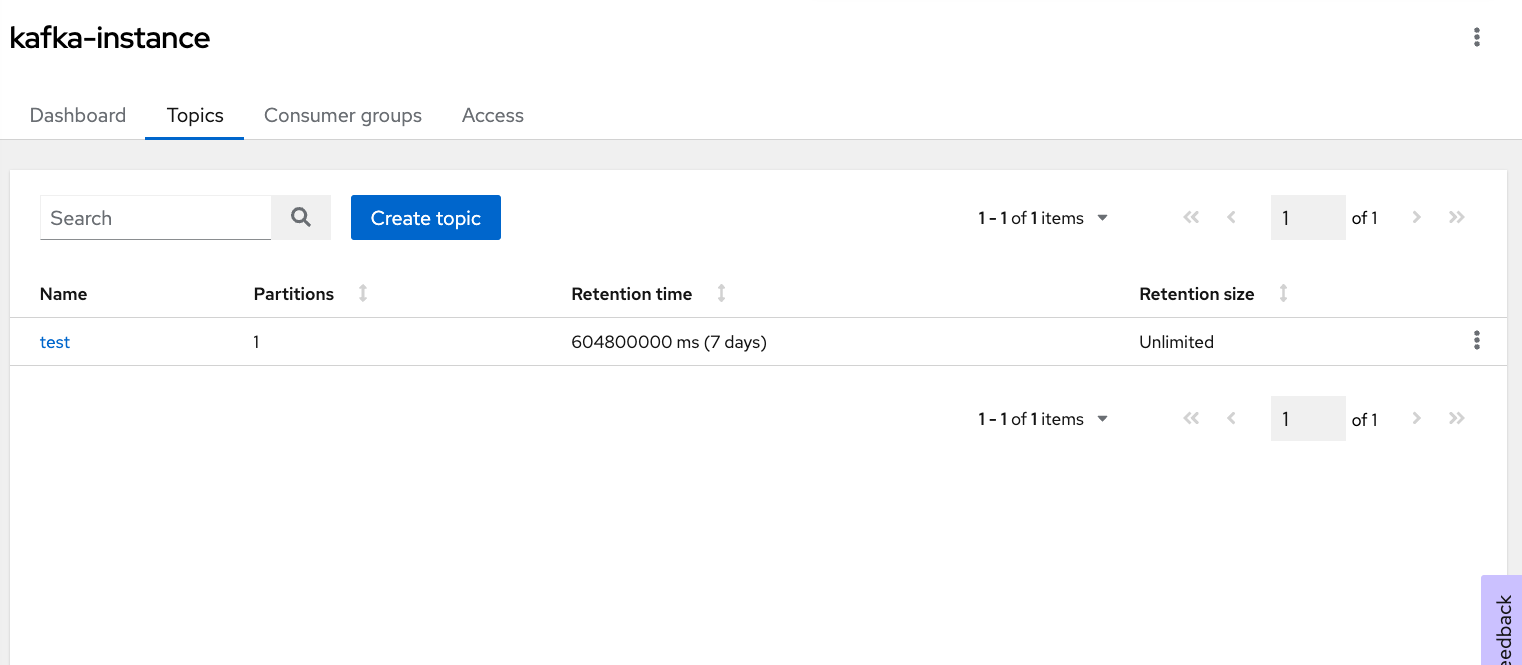The image size is (1522, 665).
Task: Open the test topic link
Action: (55, 342)
